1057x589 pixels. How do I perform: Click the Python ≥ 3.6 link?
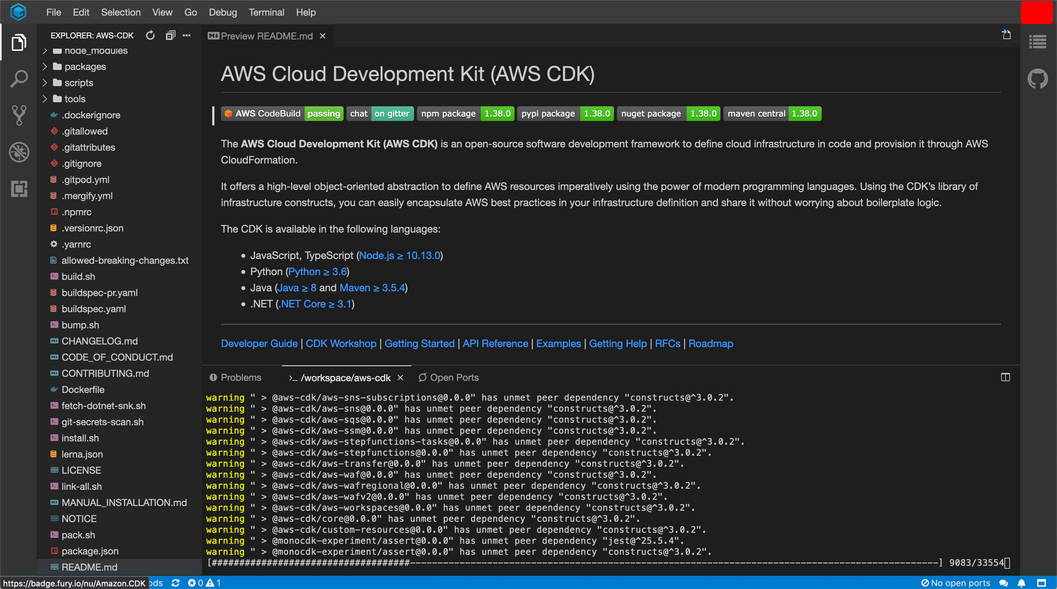pos(317,272)
